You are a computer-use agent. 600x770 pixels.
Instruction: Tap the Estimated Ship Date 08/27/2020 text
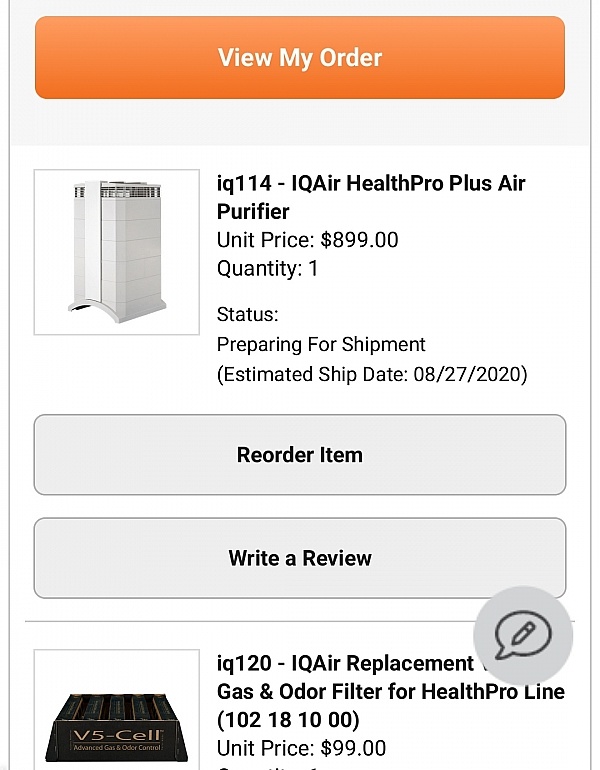[372, 375]
